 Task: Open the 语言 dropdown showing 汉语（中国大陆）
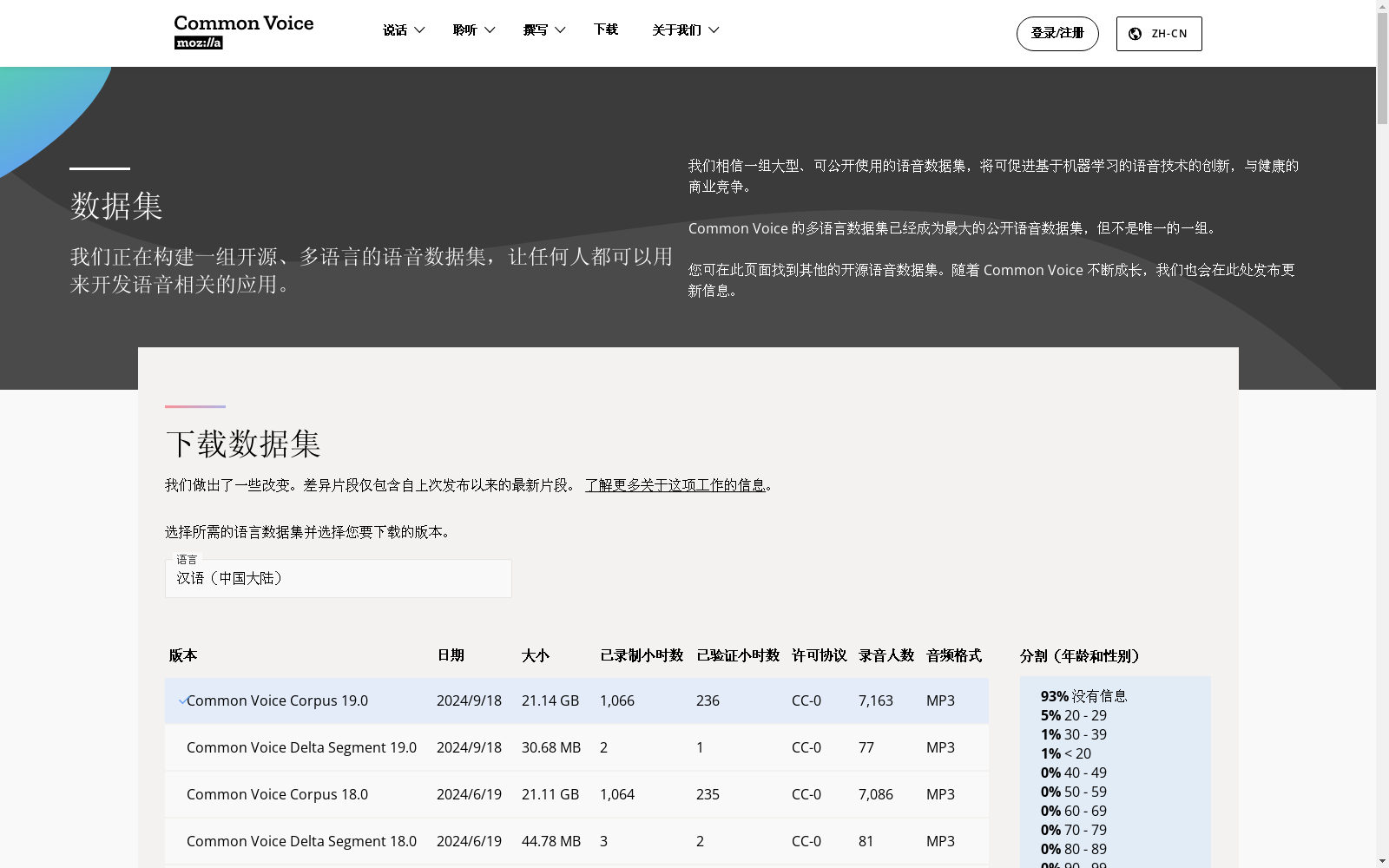coord(338,578)
